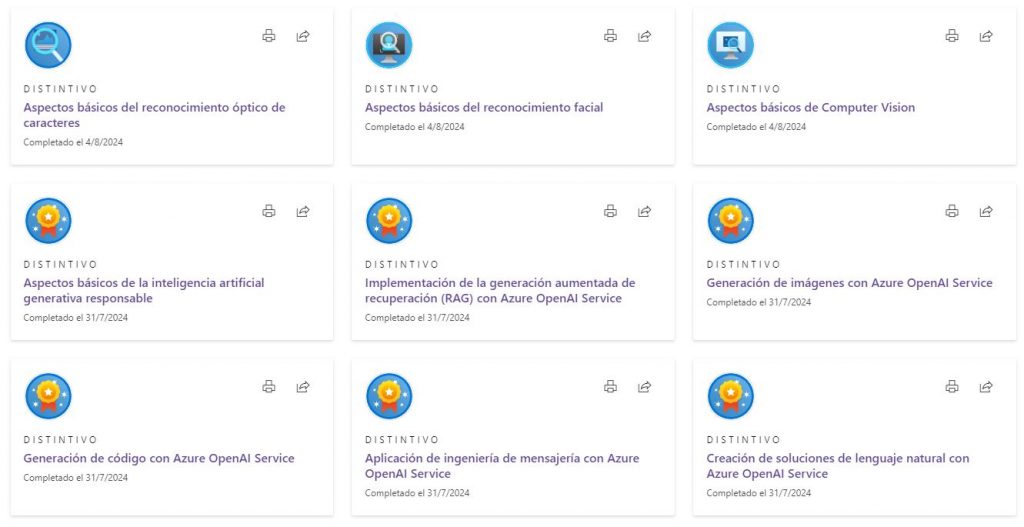Screen dimensions: 1024x527
Task: Share the Computer Vision badge
Action: click(986, 36)
